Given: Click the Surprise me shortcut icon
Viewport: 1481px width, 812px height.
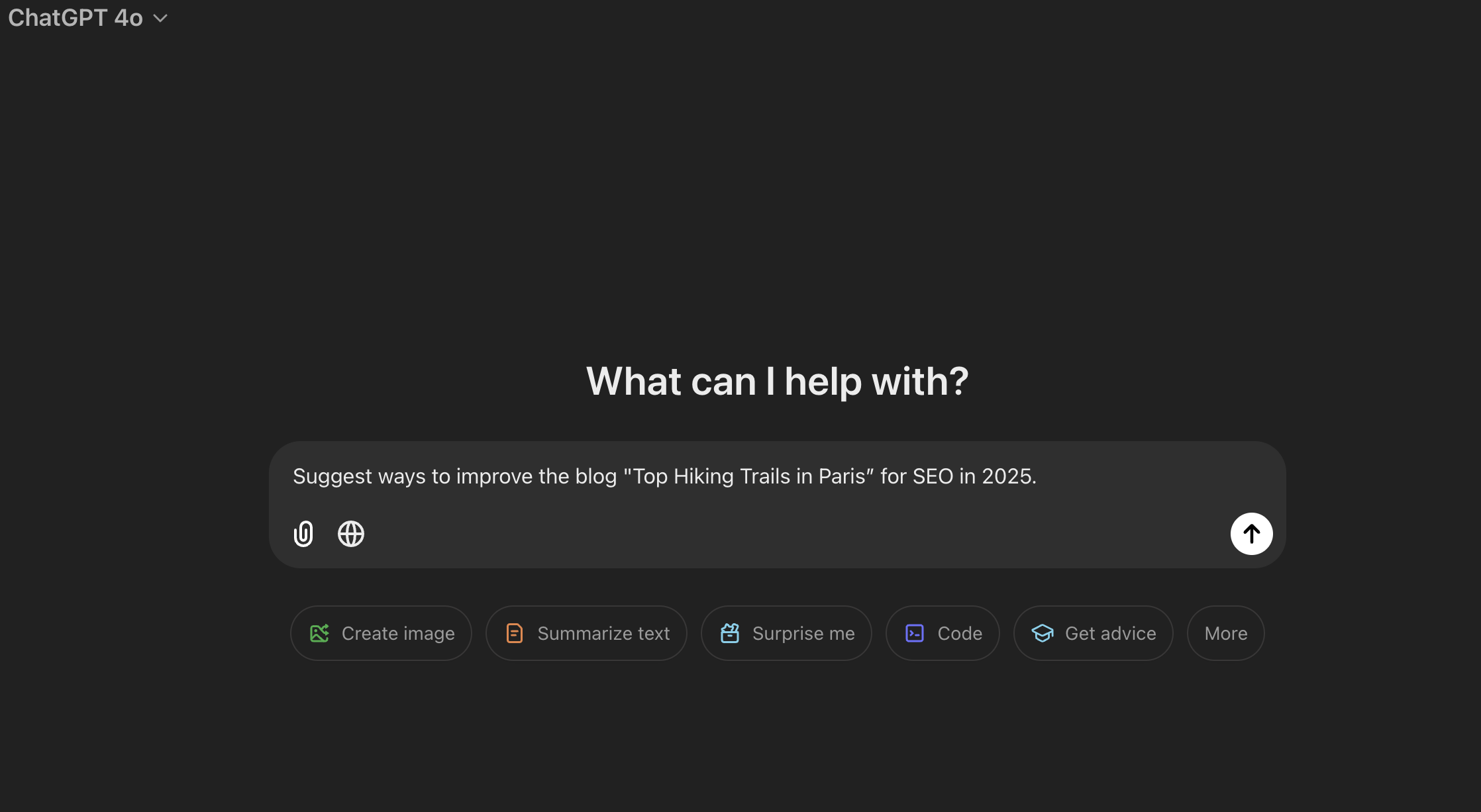Looking at the screenshot, I should tap(730, 632).
